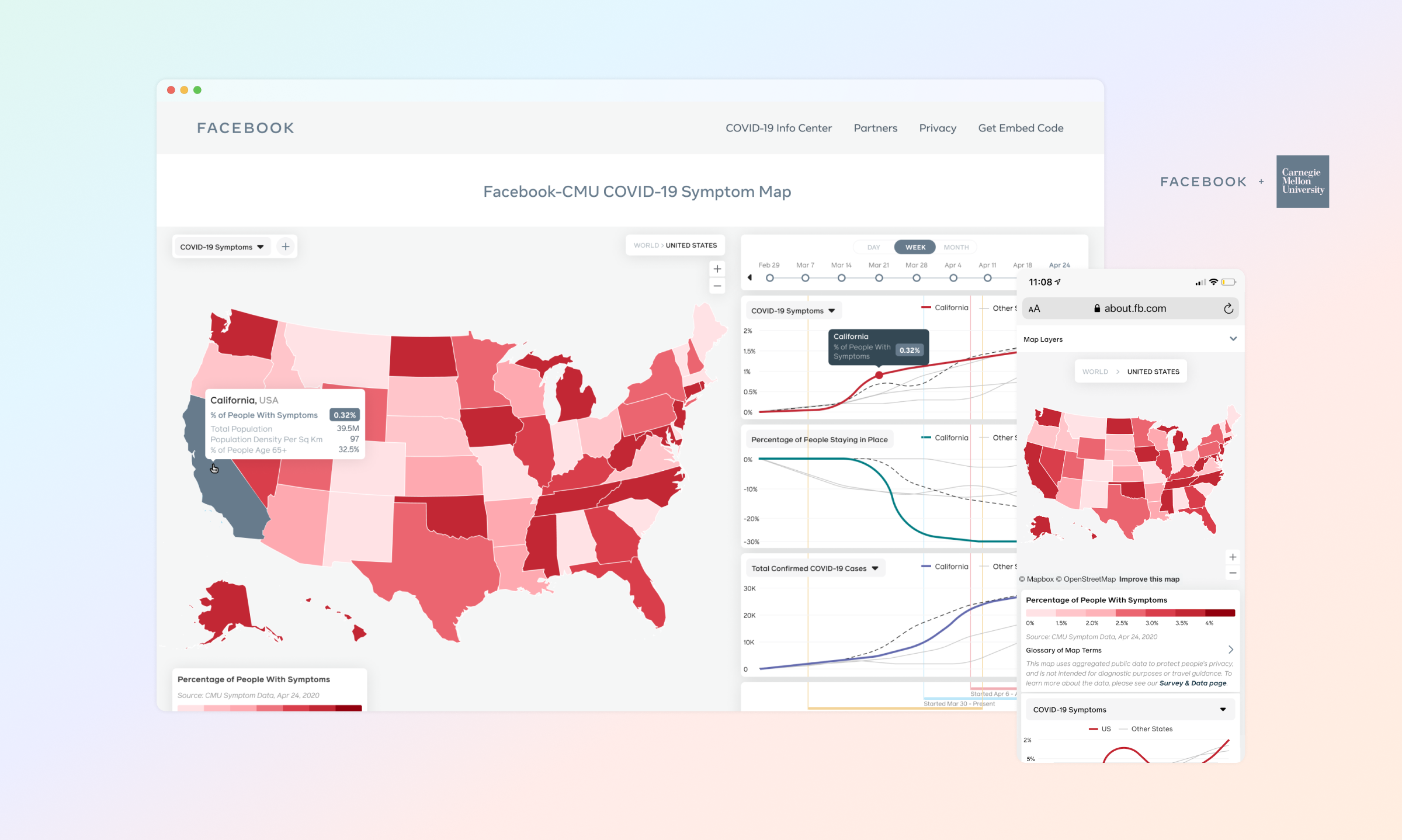Click UNITED STATES in mobile breadcrumb
Screen dimensions: 1402x840
1153,372
